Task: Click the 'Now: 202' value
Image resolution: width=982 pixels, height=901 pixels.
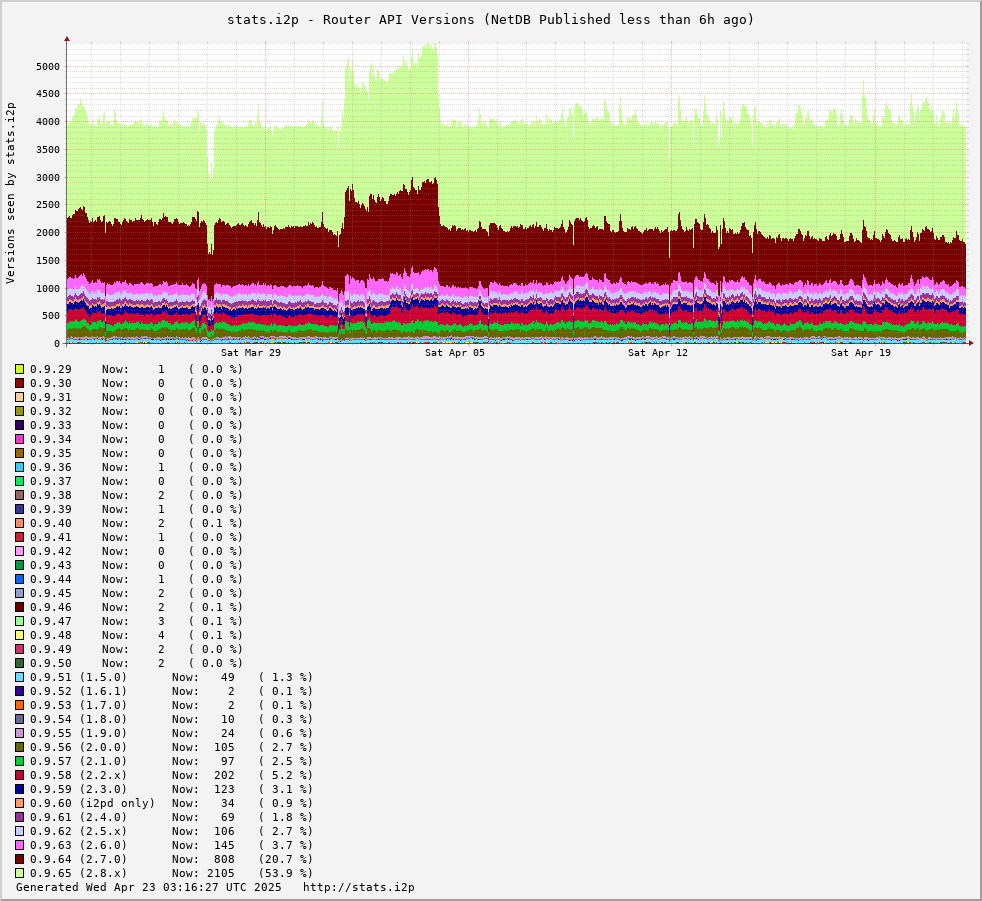Action: (204, 775)
